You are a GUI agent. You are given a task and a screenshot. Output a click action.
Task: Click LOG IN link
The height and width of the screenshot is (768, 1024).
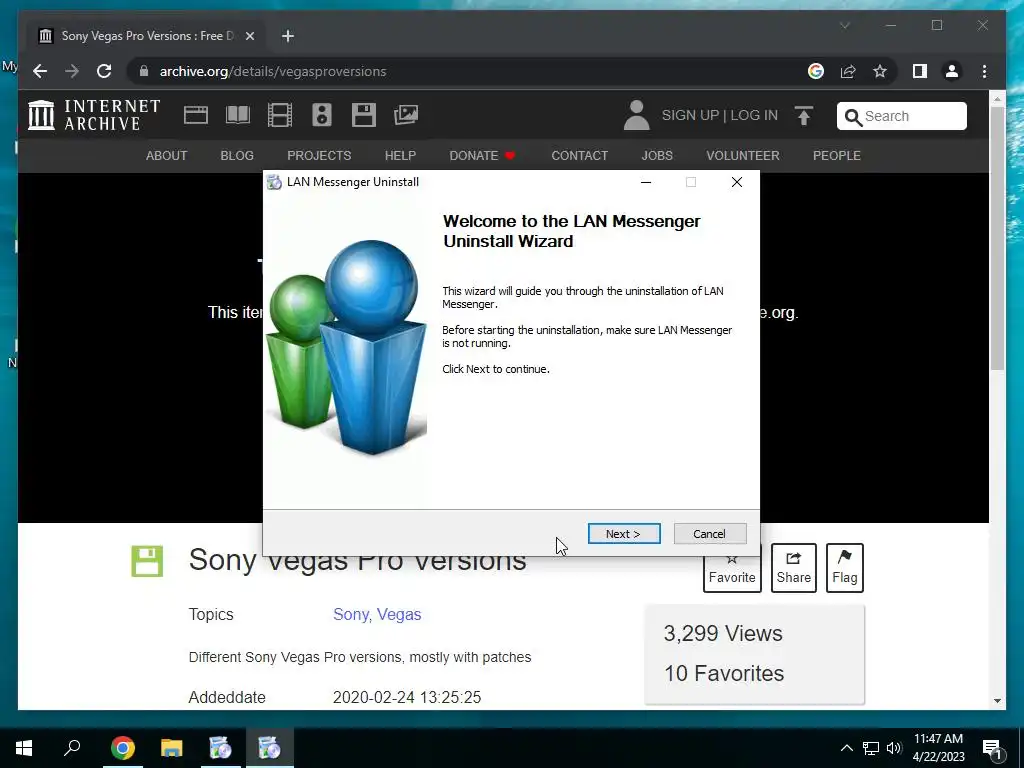[754, 116]
